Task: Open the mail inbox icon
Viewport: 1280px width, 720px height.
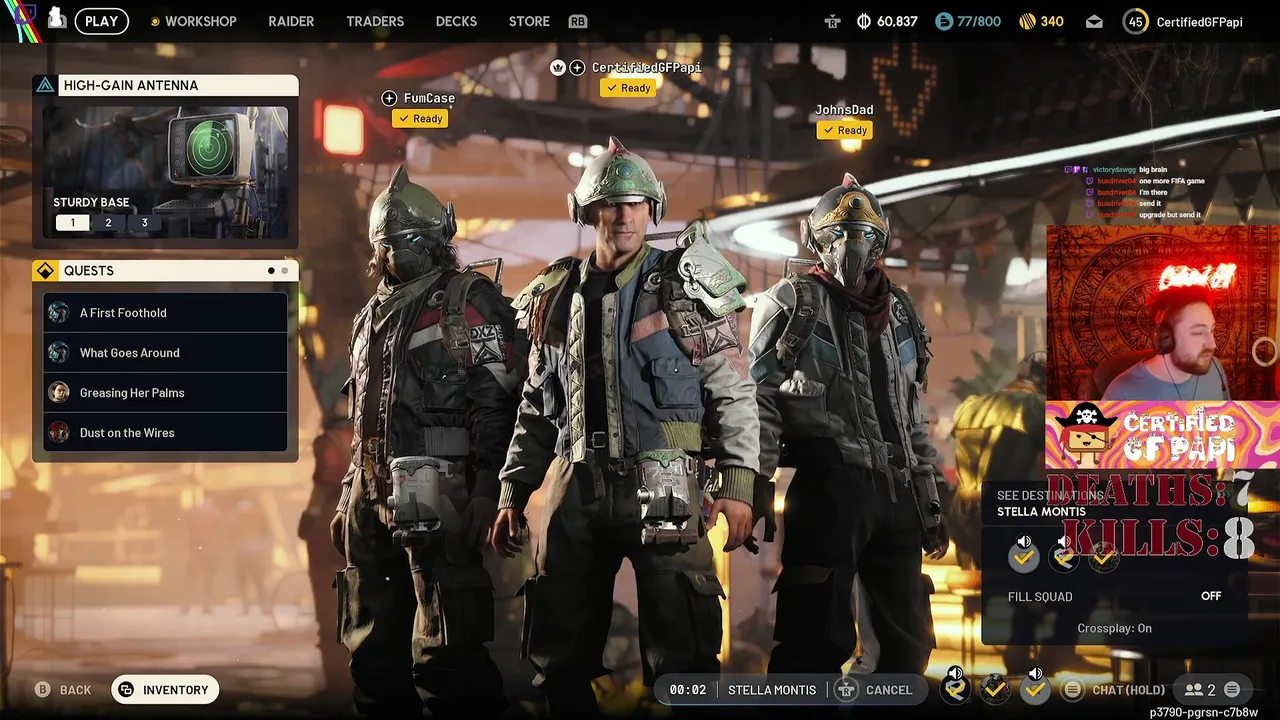Action: [x=1094, y=21]
